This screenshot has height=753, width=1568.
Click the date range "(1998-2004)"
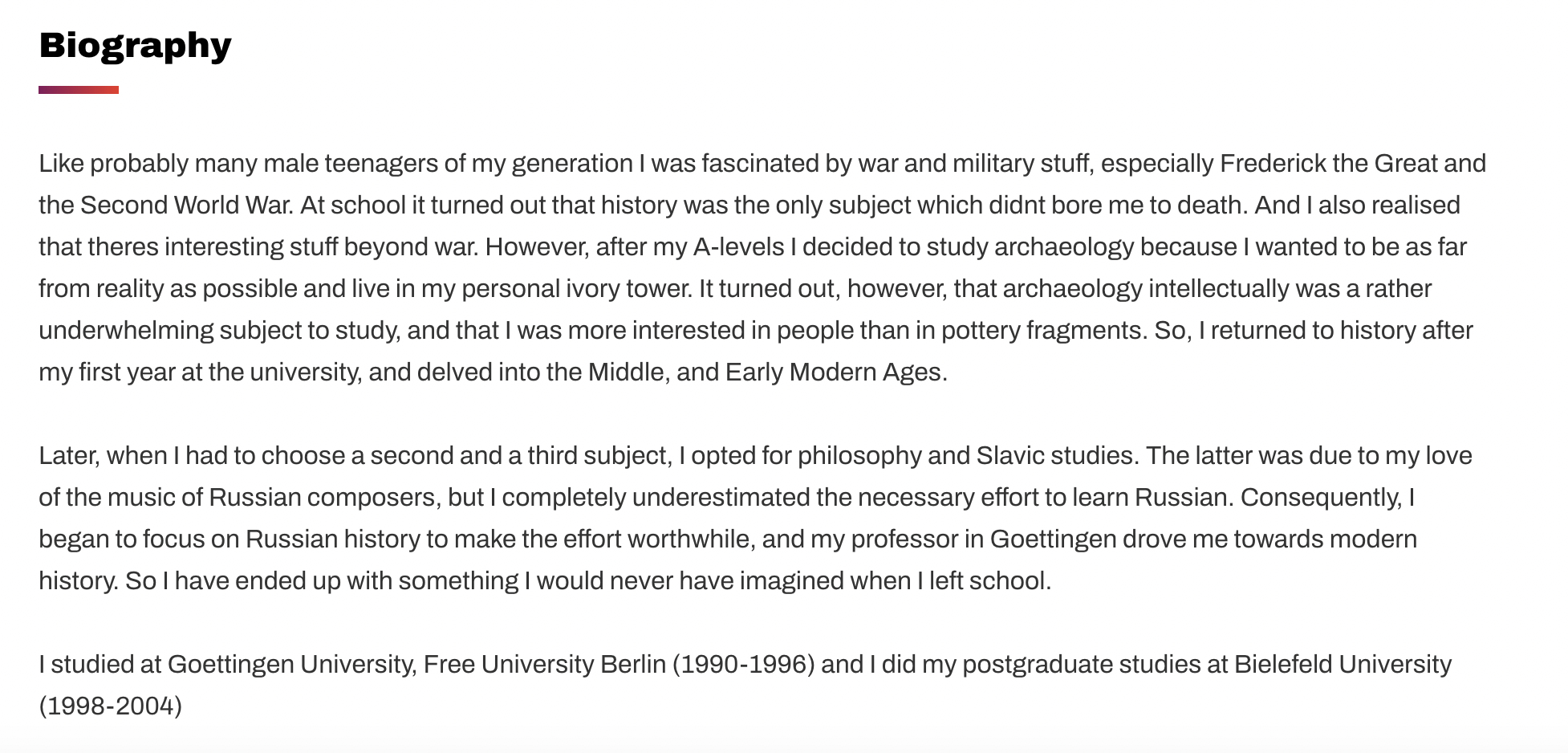(111, 706)
